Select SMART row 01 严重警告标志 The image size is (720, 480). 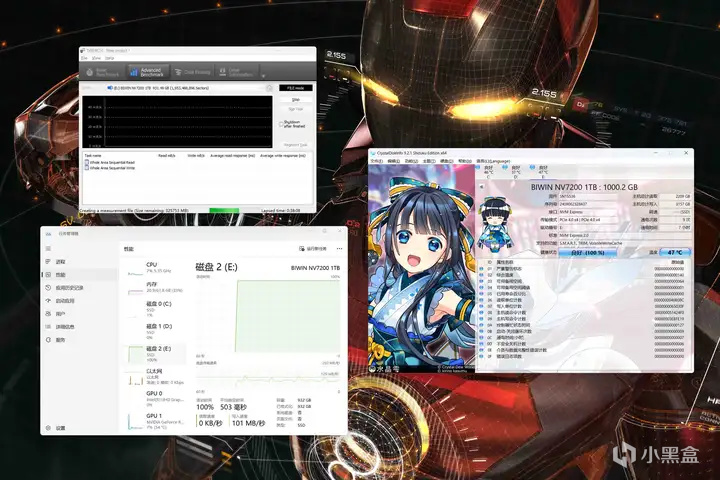click(583, 269)
